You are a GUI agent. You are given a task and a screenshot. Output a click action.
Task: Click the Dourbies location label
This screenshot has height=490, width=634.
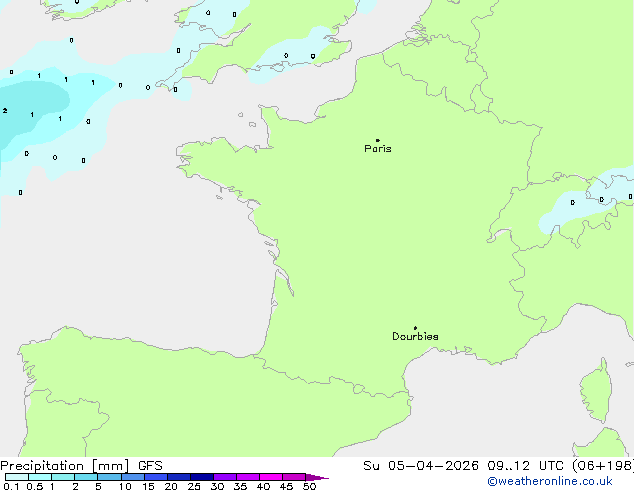click(415, 336)
